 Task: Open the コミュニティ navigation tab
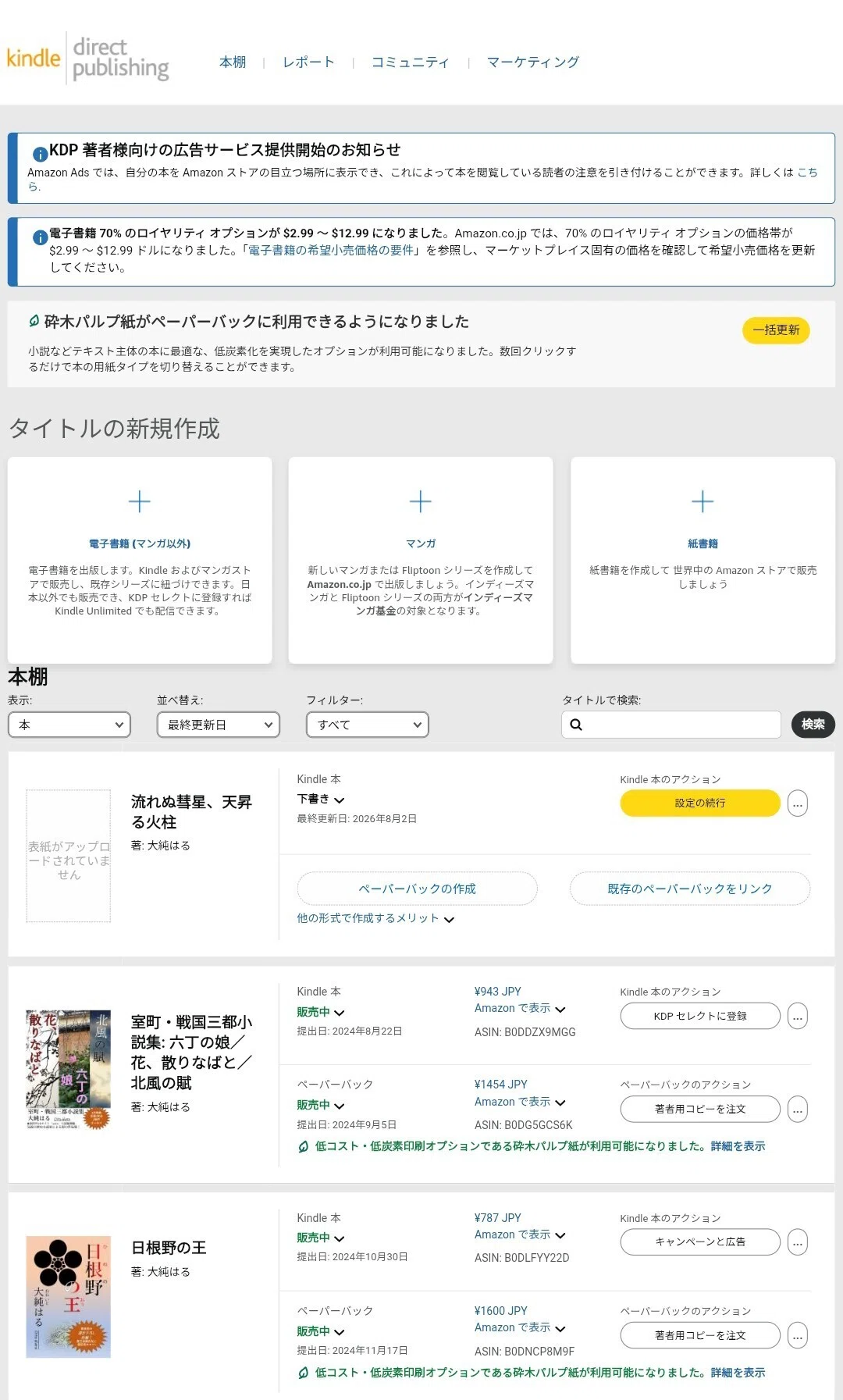tap(410, 62)
